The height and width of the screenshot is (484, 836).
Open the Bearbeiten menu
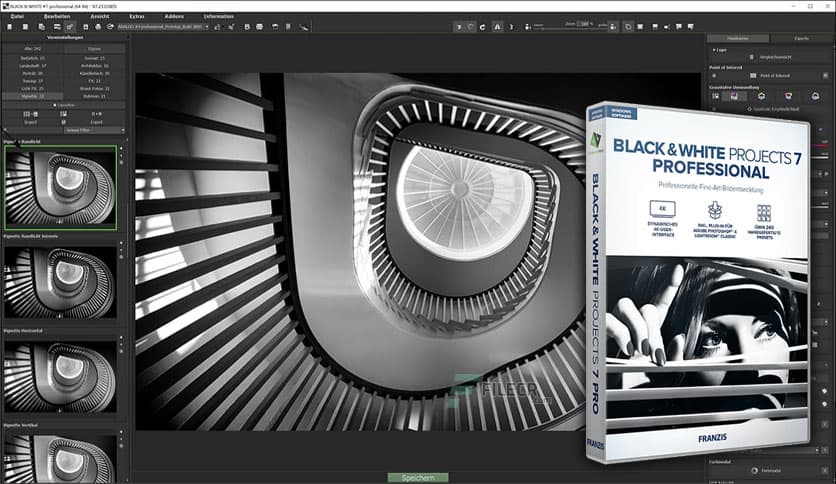tap(57, 17)
